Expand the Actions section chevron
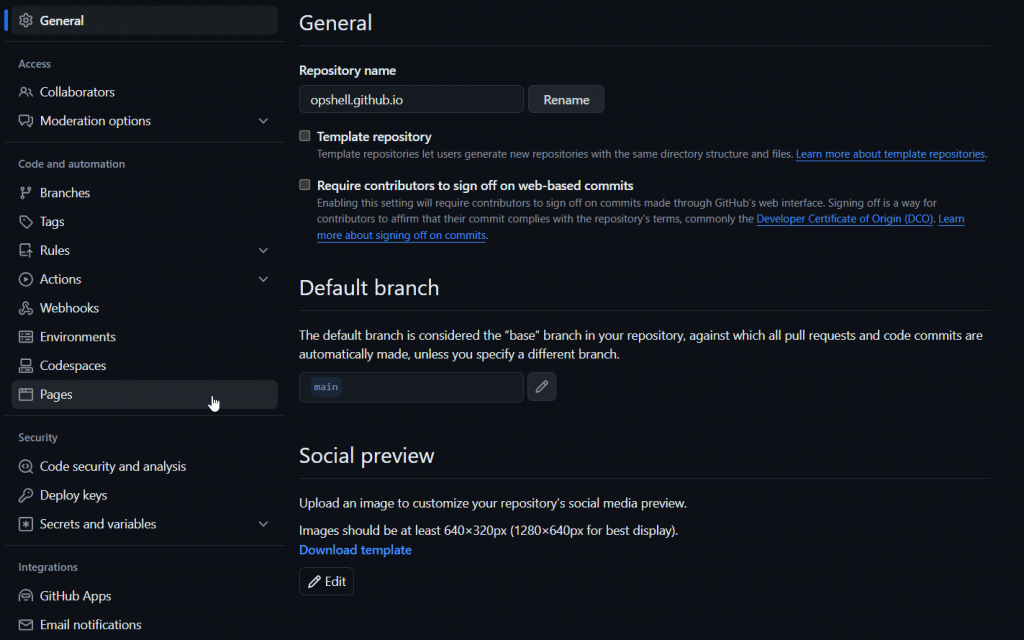 coord(263,279)
